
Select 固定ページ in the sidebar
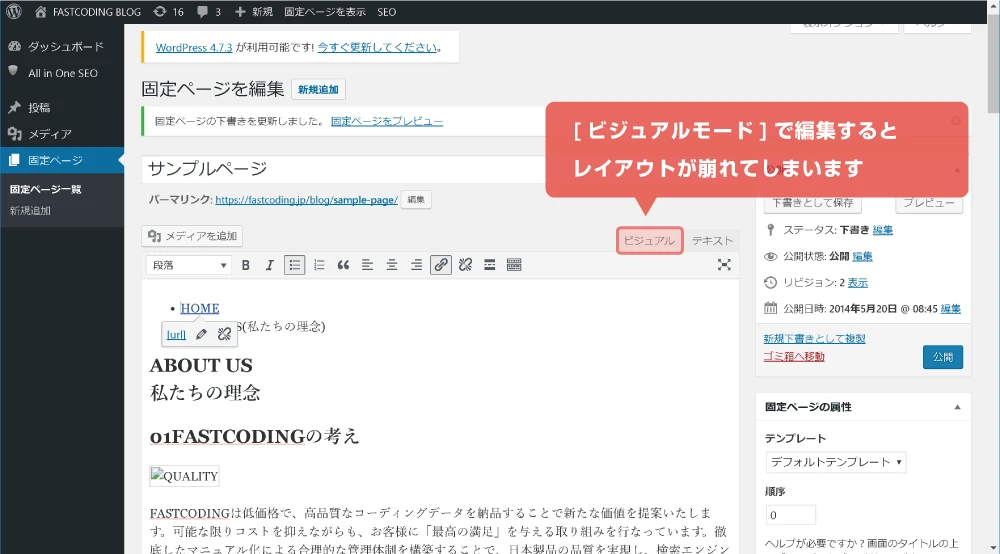pos(62,160)
